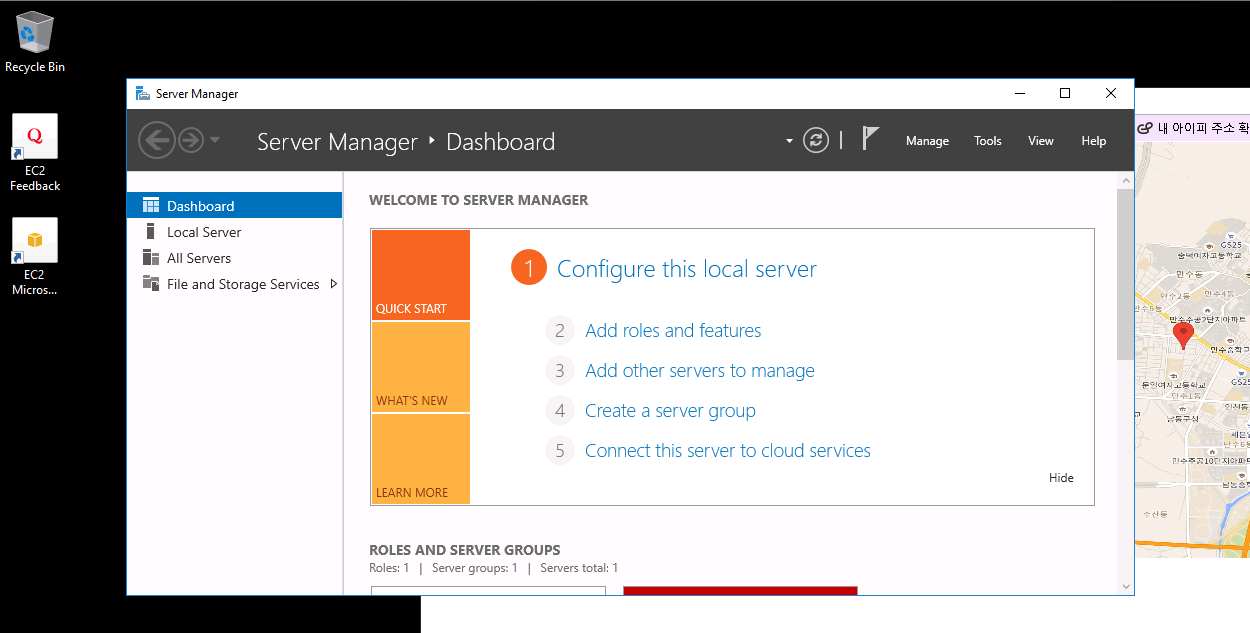Click the Local Server sidebar icon
The width and height of the screenshot is (1250, 633).
click(151, 232)
